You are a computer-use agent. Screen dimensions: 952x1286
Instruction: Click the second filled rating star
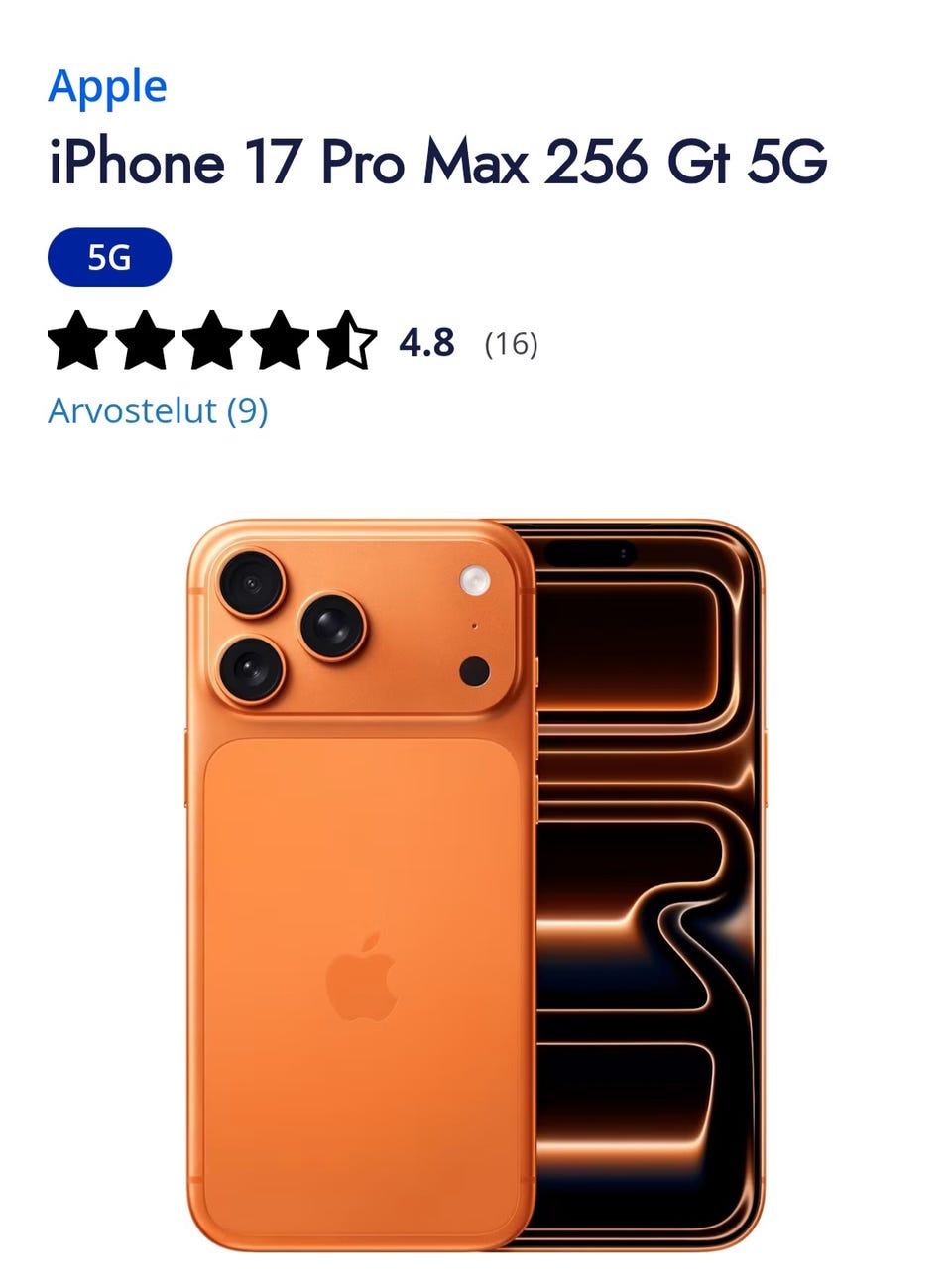click(145, 341)
